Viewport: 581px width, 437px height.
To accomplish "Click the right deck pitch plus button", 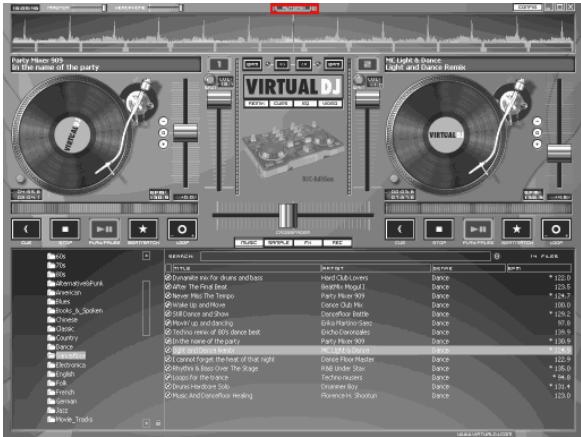I will pos(537,144).
